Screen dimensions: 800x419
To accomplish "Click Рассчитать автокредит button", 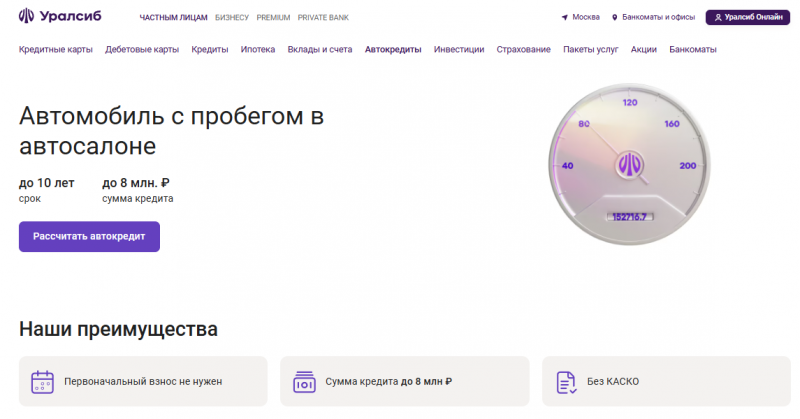I will (x=89, y=236).
